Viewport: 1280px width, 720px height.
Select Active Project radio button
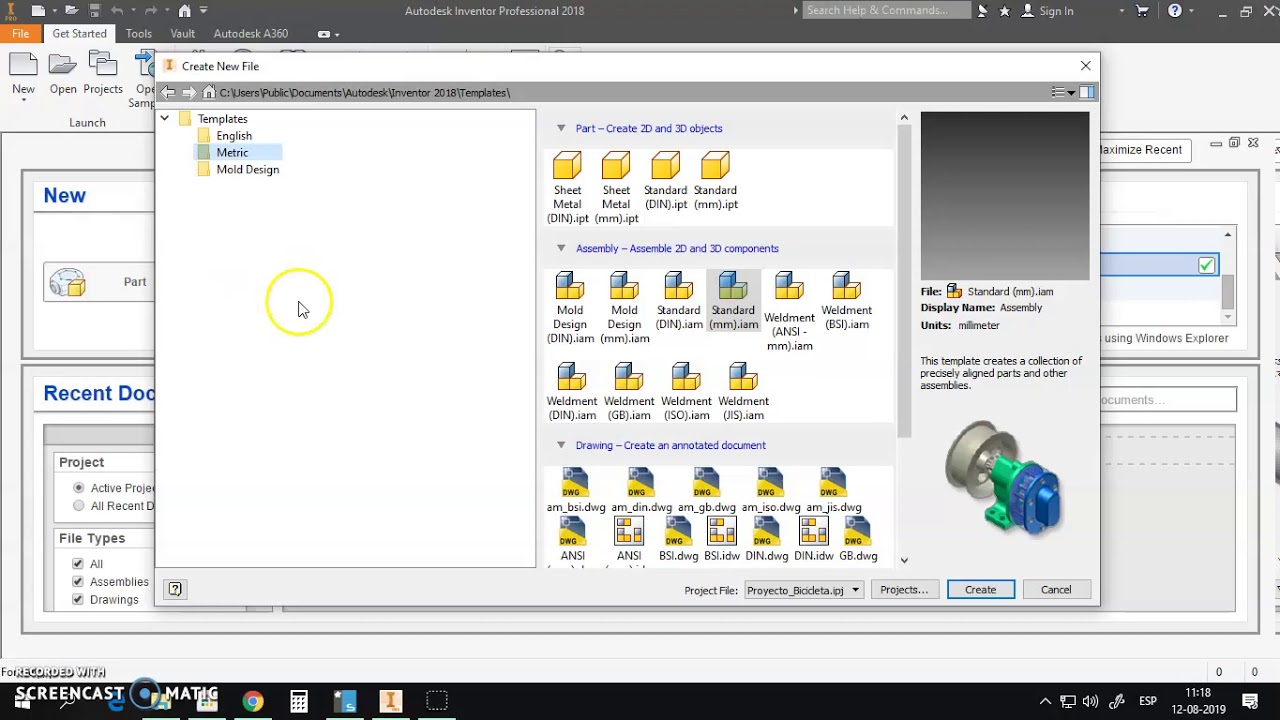point(78,488)
